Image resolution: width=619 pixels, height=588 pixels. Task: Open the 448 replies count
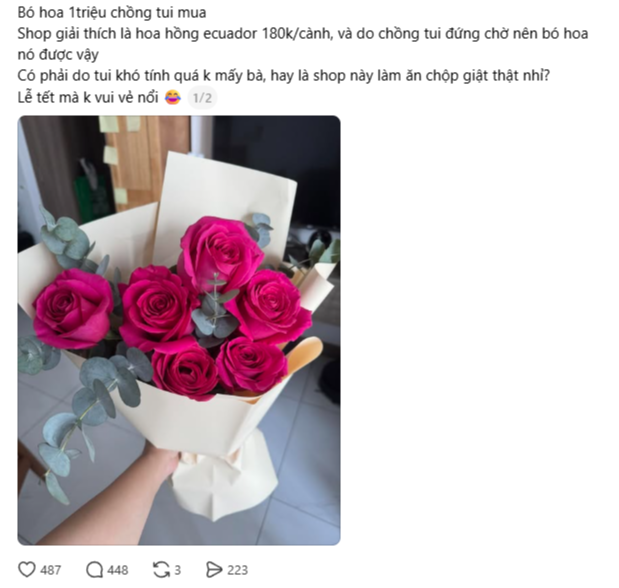tap(118, 570)
